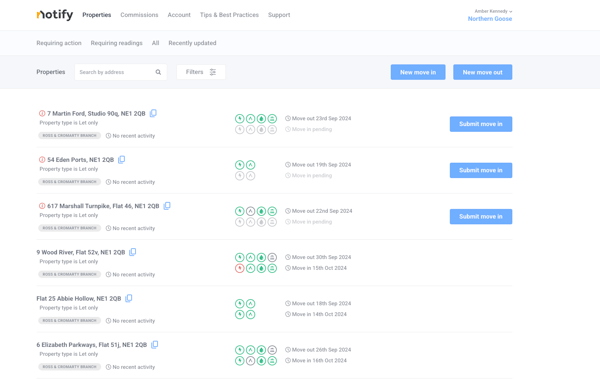
Task: Open the Flat 25 Abbie Hollow property
Action: pos(79,299)
